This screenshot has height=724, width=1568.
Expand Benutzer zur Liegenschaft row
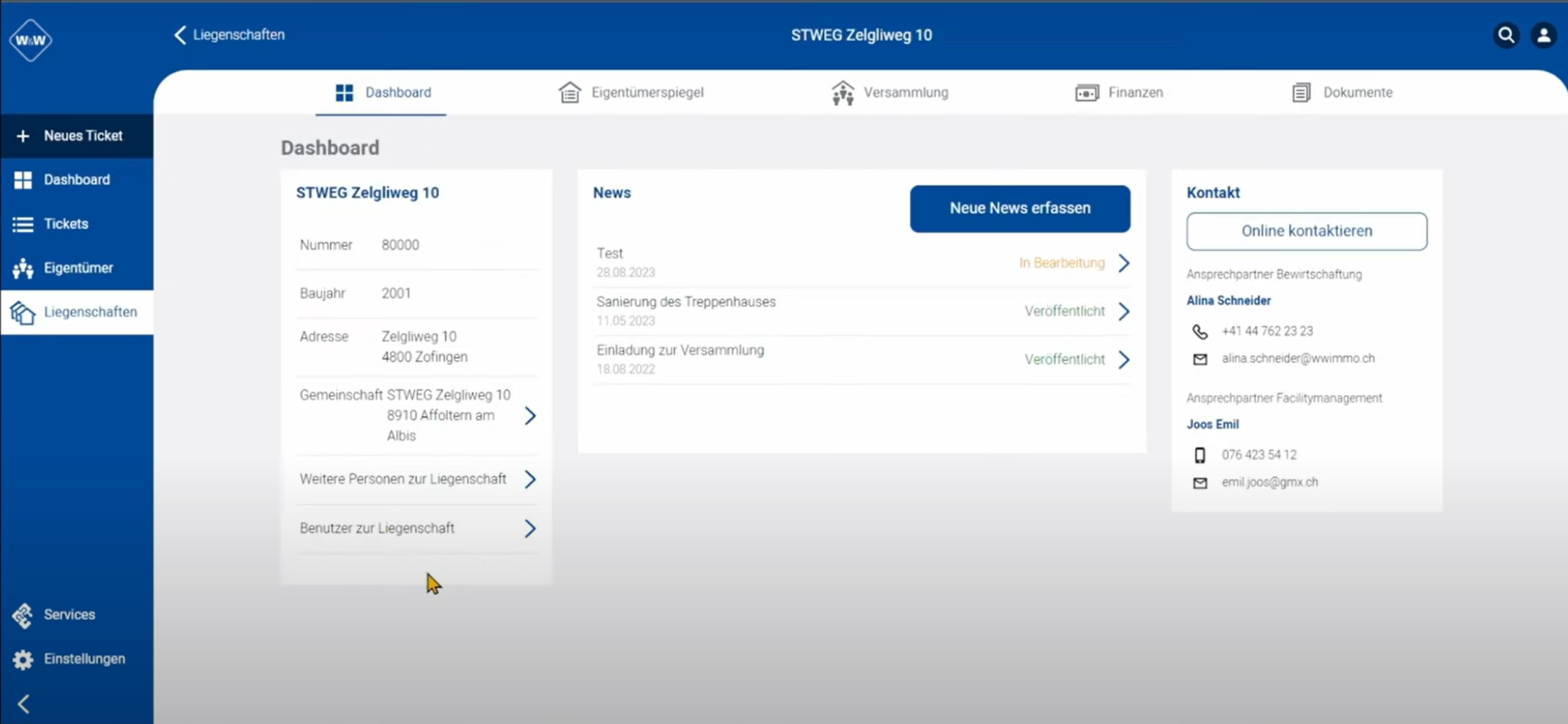tap(529, 528)
